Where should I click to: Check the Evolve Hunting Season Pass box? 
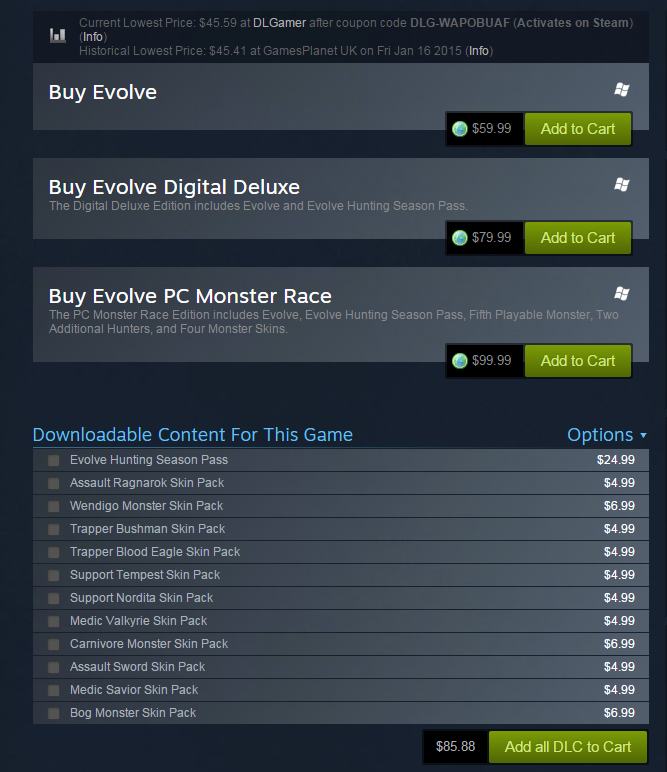[x=54, y=460]
